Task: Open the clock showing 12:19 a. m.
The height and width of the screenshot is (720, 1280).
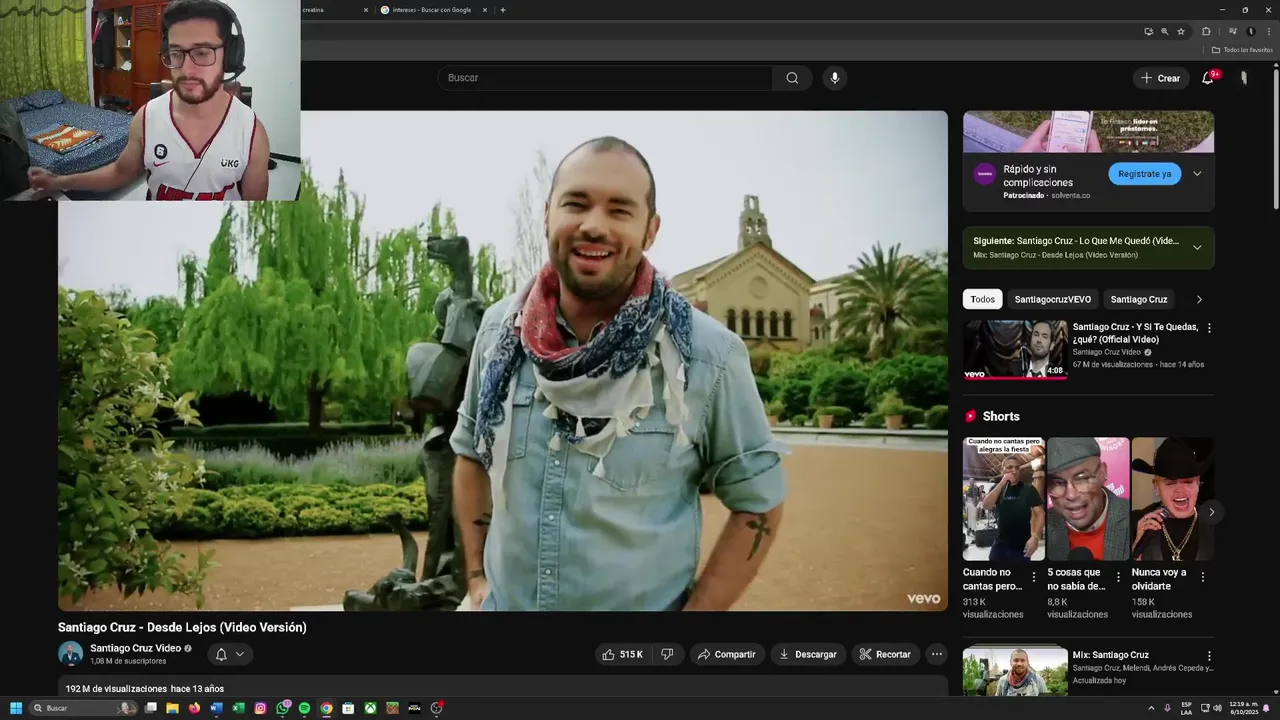Action: pyautogui.click(x=1244, y=708)
